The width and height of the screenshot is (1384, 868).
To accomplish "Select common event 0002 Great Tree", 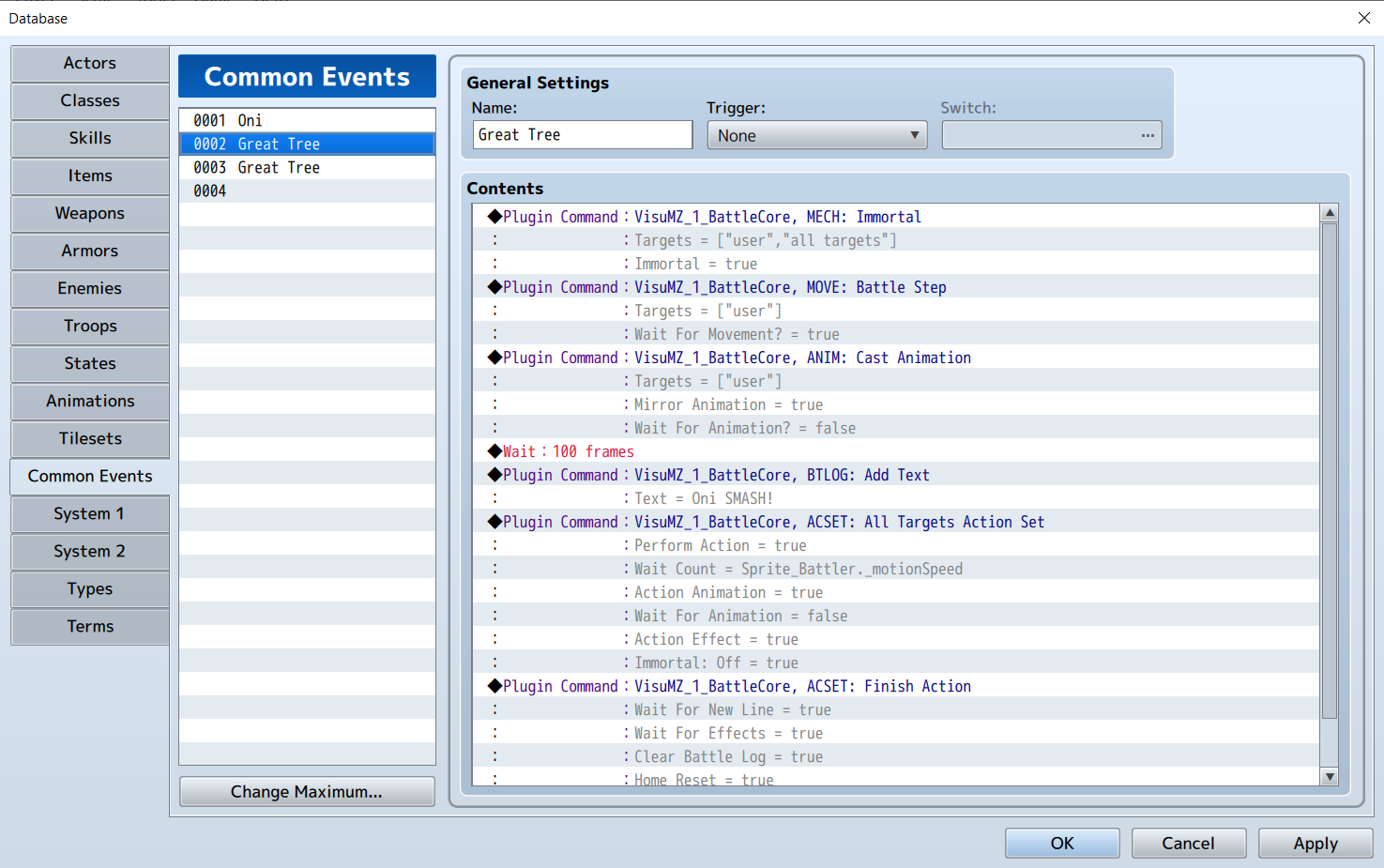I will click(x=307, y=144).
